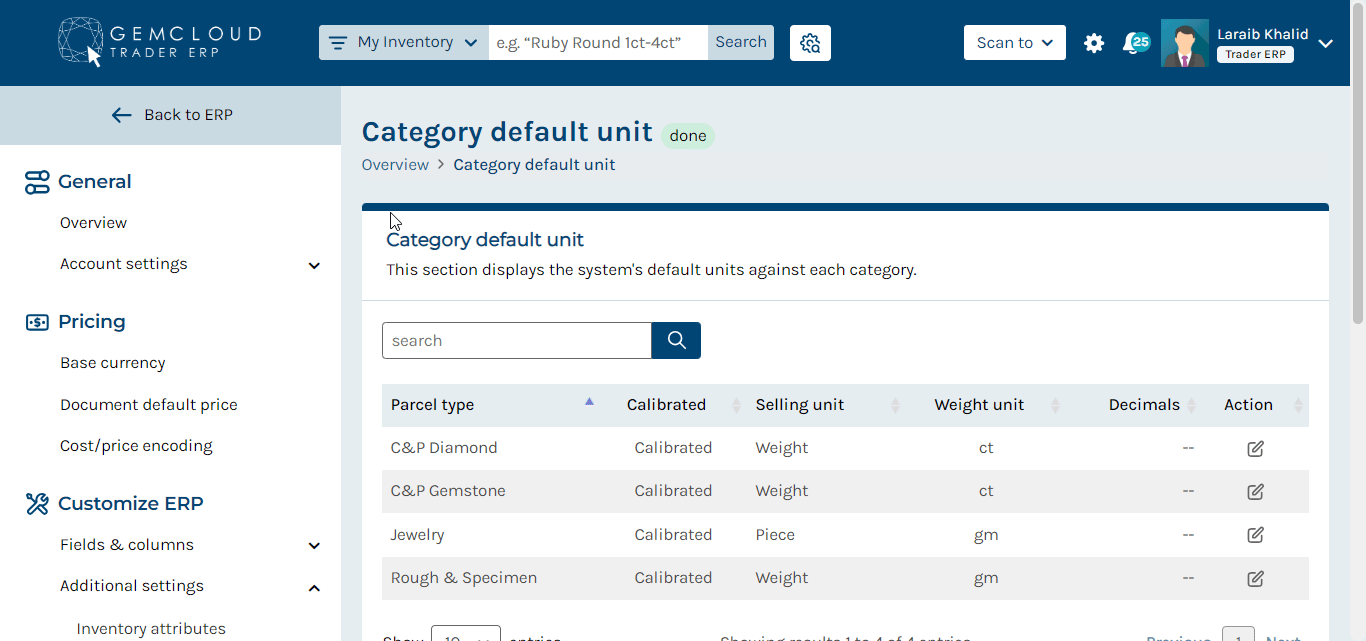Expand the user profile menu chevron
Image resolution: width=1366 pixels, height=641 pixels.
point(1326,44)
